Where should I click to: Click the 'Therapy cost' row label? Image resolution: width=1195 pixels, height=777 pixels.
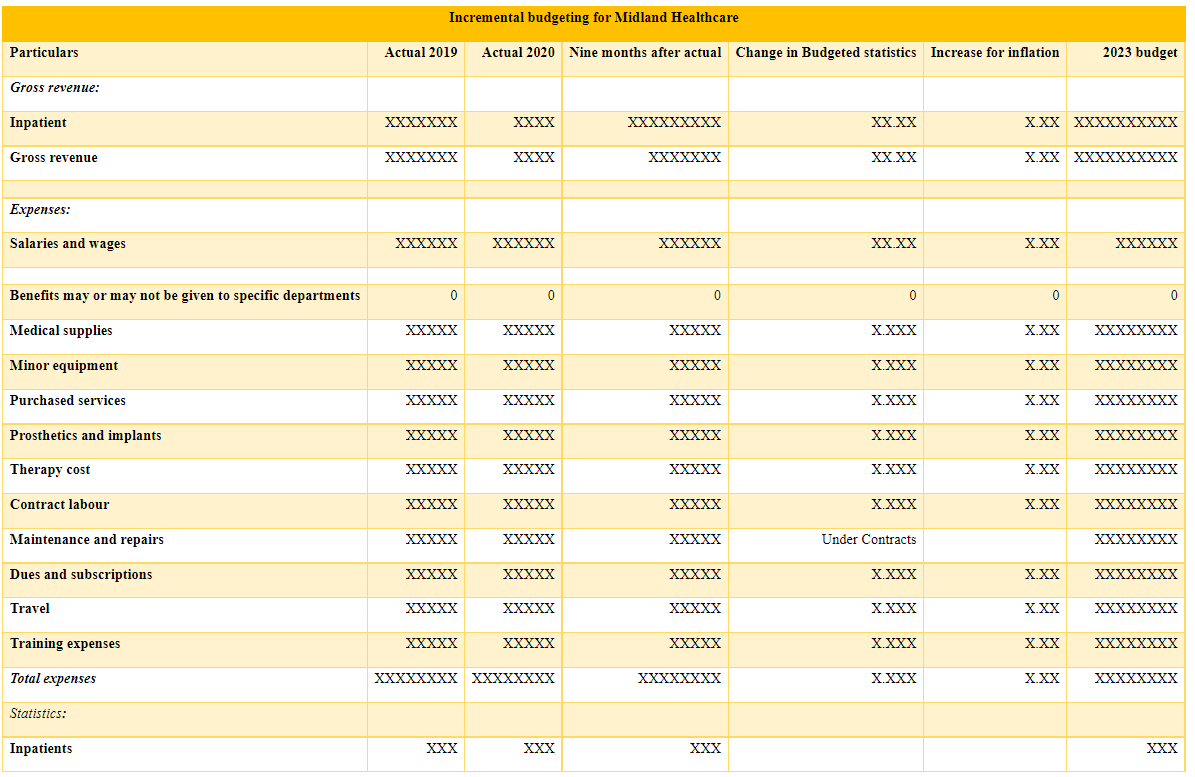pyautogui.click(x=50, y=470)
